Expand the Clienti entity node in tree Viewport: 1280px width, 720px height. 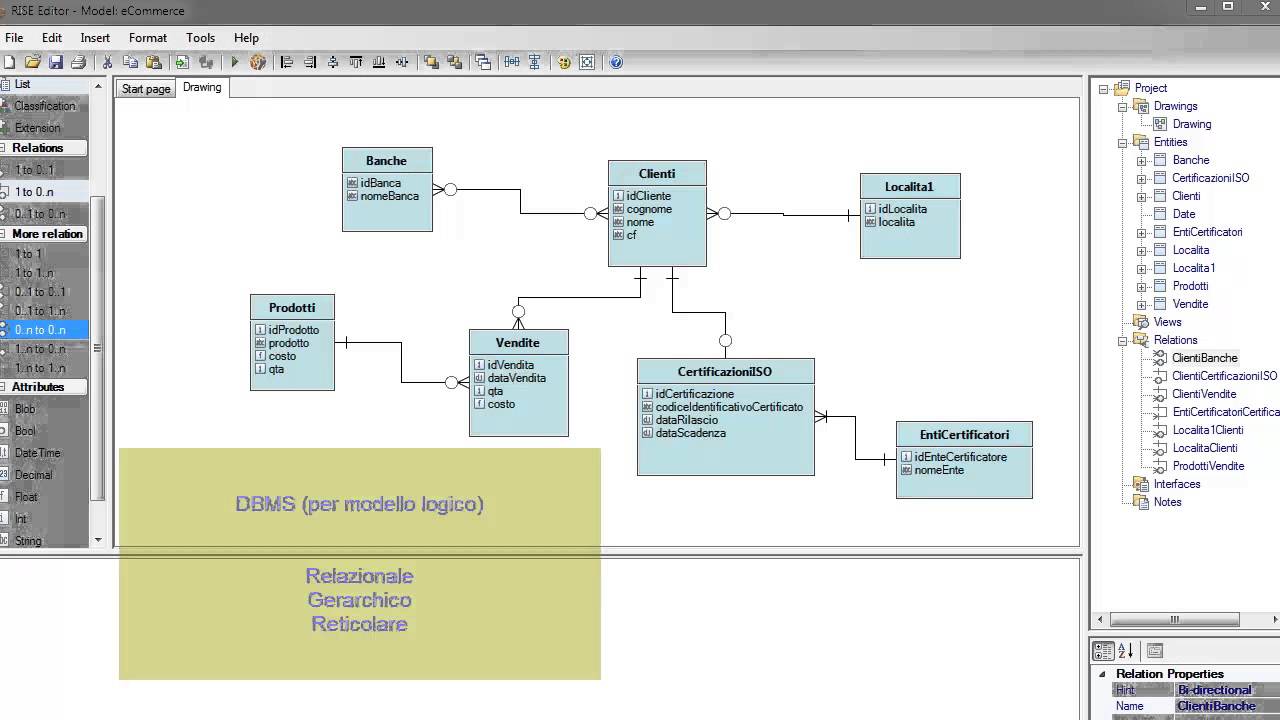[1141, 196]
